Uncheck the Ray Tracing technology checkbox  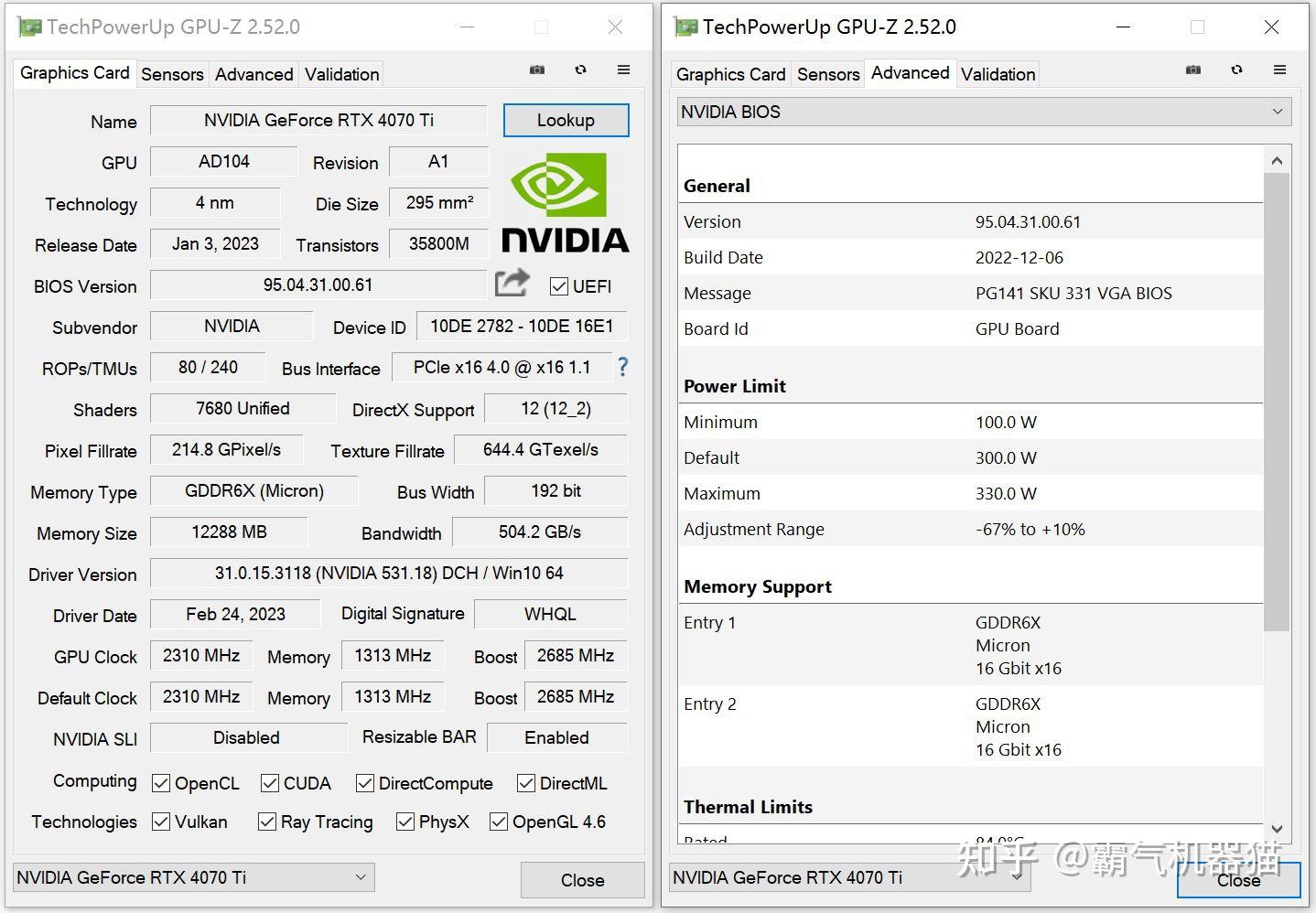pyautogui.click(x=266, y=822)
